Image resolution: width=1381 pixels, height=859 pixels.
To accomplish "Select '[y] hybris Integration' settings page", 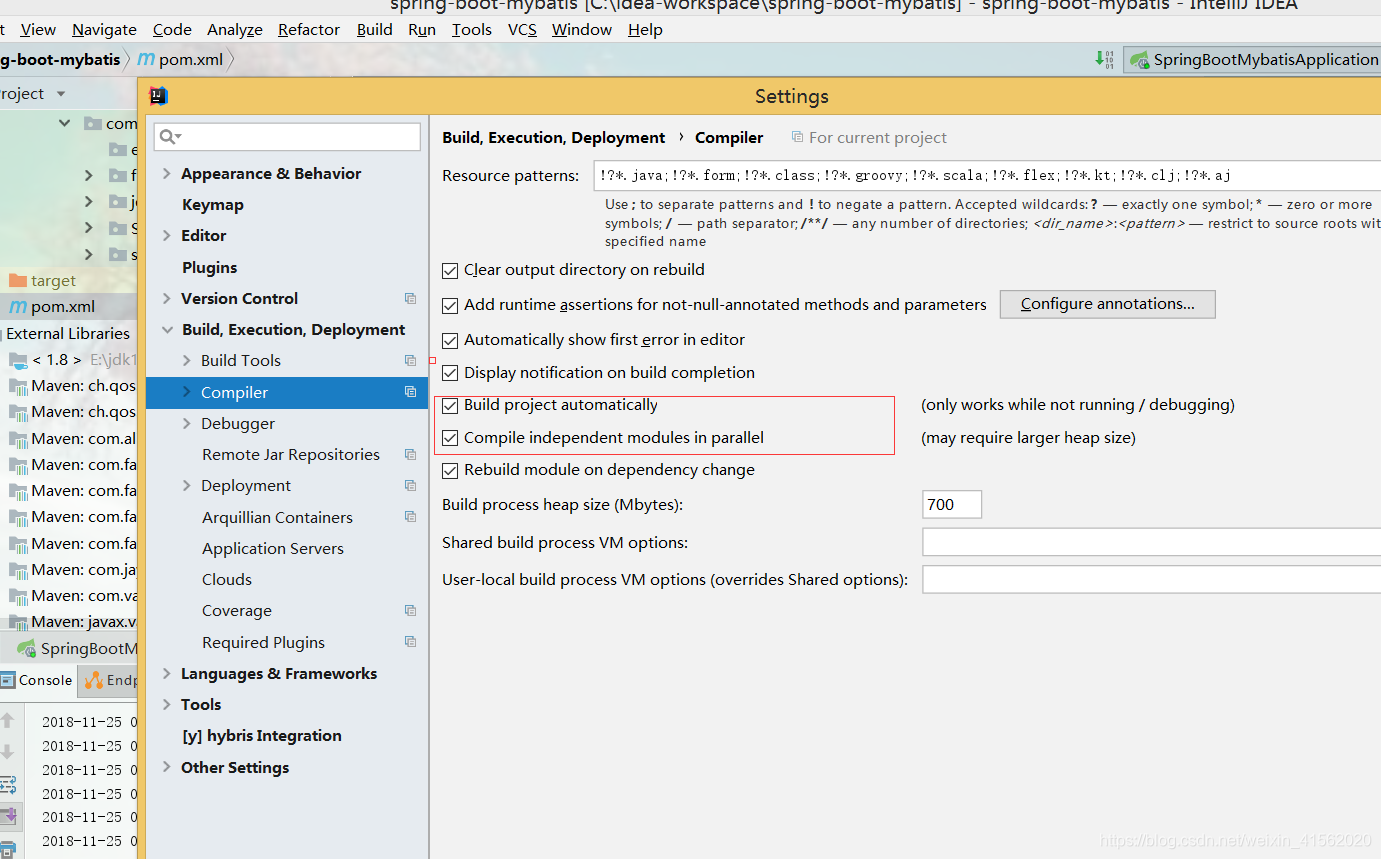I will point(262,735).
